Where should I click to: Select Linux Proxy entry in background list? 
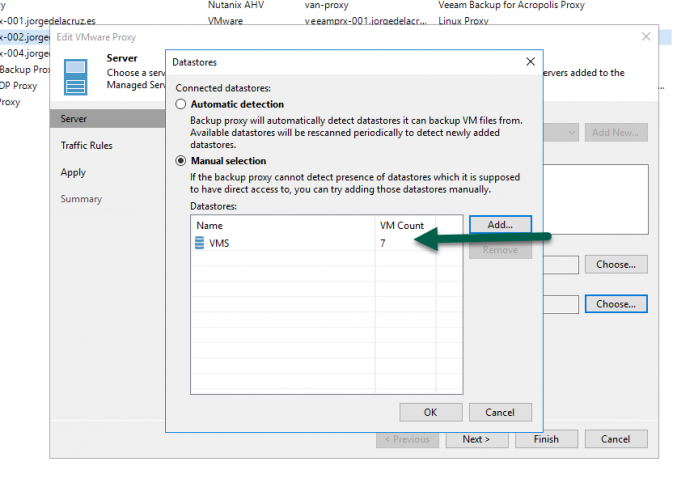point(463,21)
